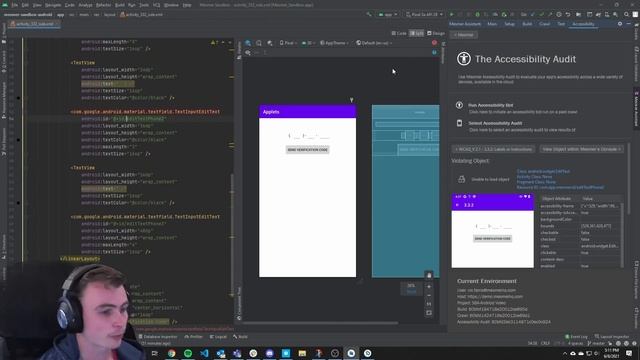Click the violating object screenshot thumbnail
The width and height of the screenshot is (640, 360).
492,231
